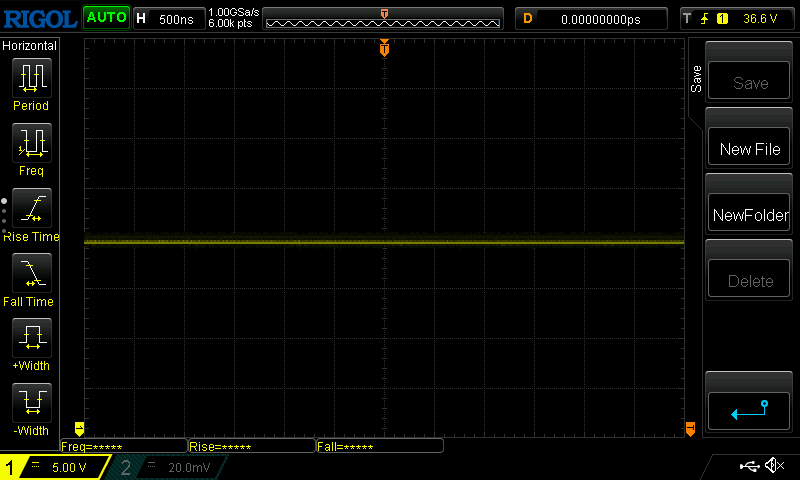Click the orange trigger position marker at top
The image size is (800, 480).
point(384,47)
